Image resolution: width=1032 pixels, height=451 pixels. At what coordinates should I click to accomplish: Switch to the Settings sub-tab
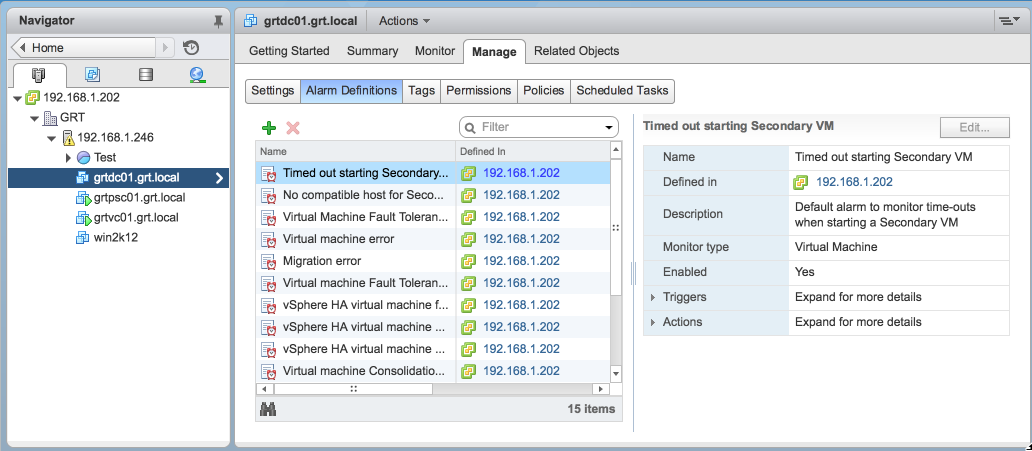[x=272, y=91]
